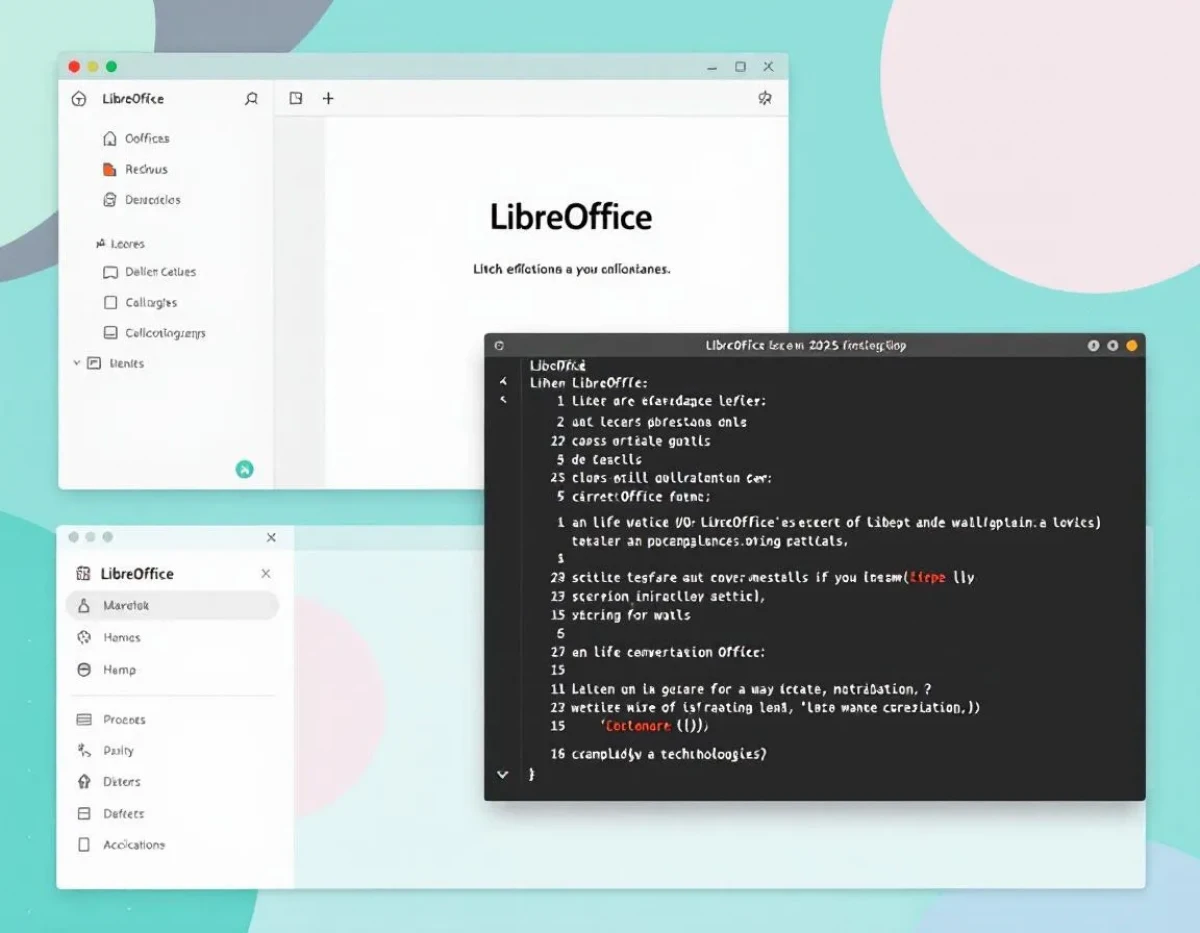Choose Acoications in bottom window list
Image resolution: width=1200 pixels, height=933 pixels.
tap(134, 844)
